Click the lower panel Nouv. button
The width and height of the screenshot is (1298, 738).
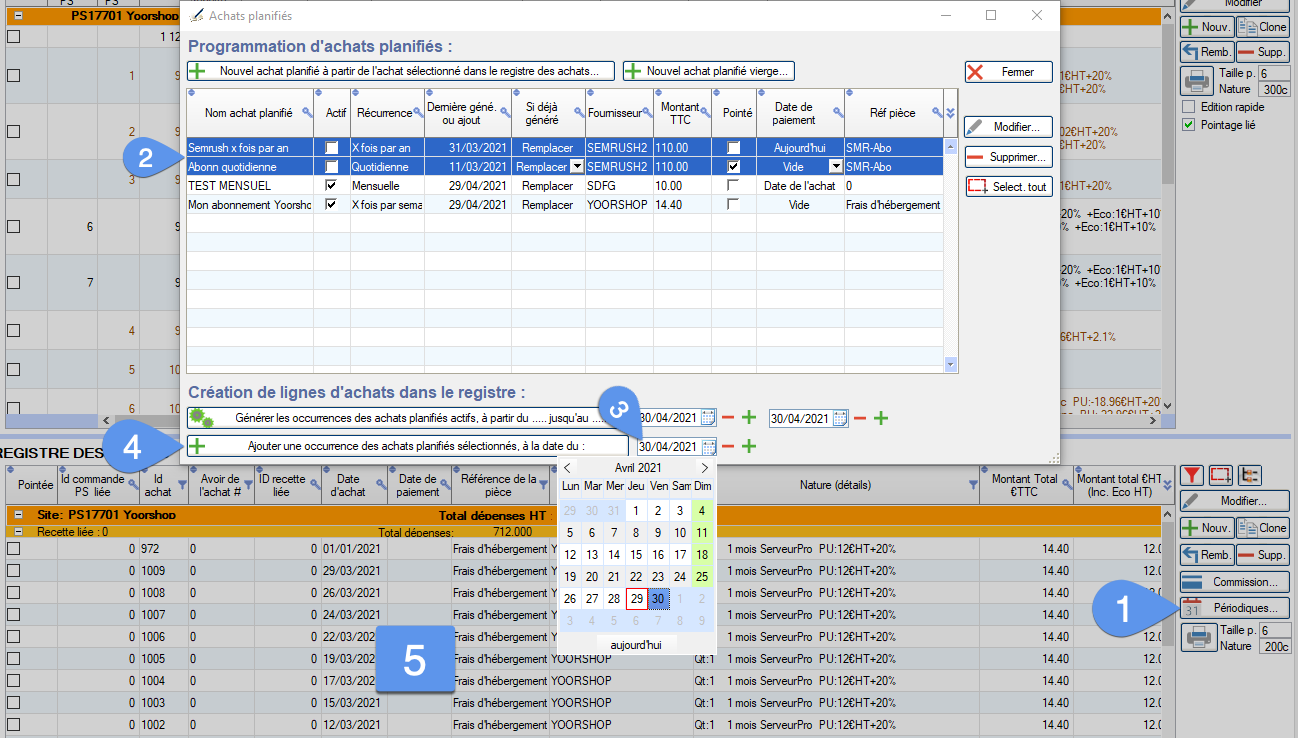1207,528
